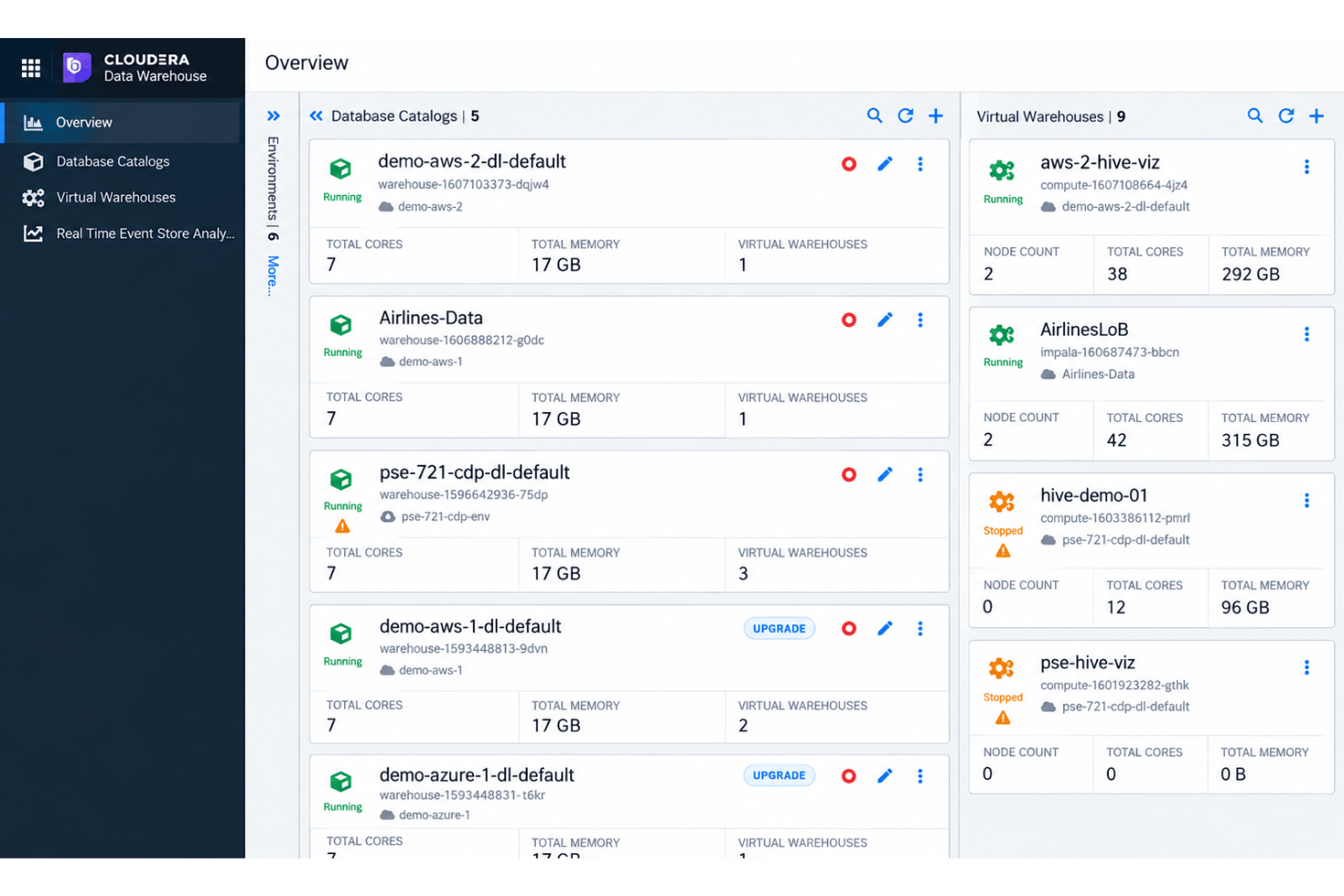Search the Database Catalogs list

(875, 115)
